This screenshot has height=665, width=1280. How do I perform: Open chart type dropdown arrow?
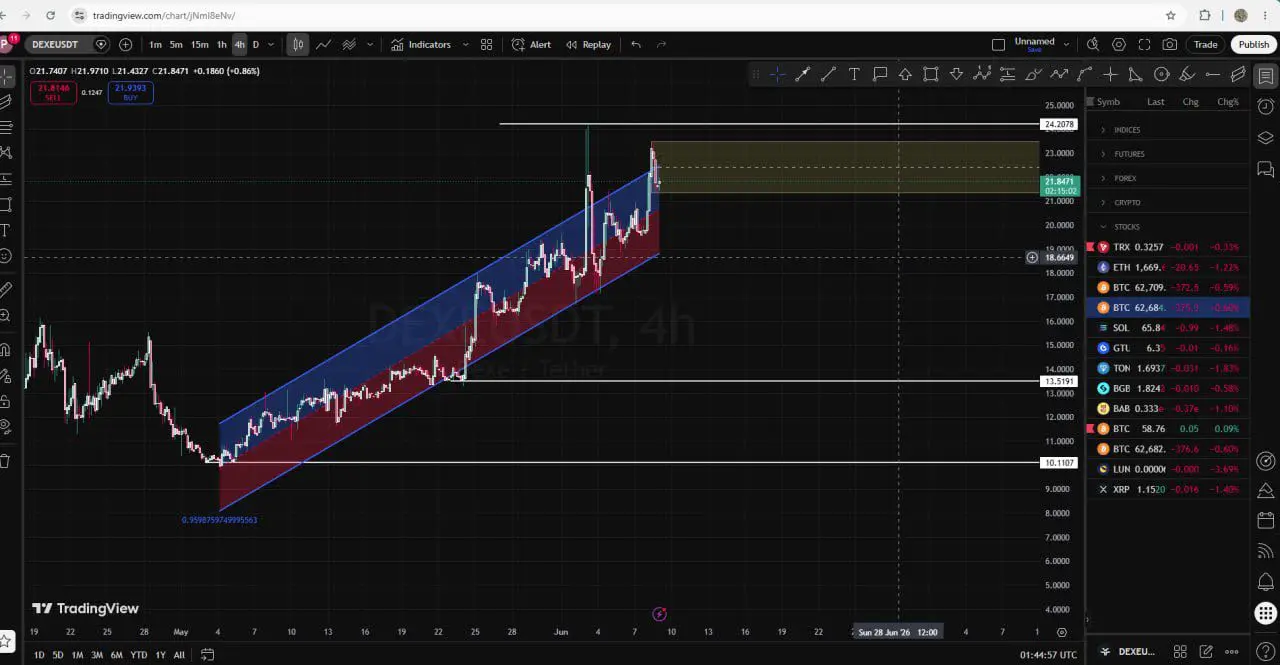click(x=370, y=44)
